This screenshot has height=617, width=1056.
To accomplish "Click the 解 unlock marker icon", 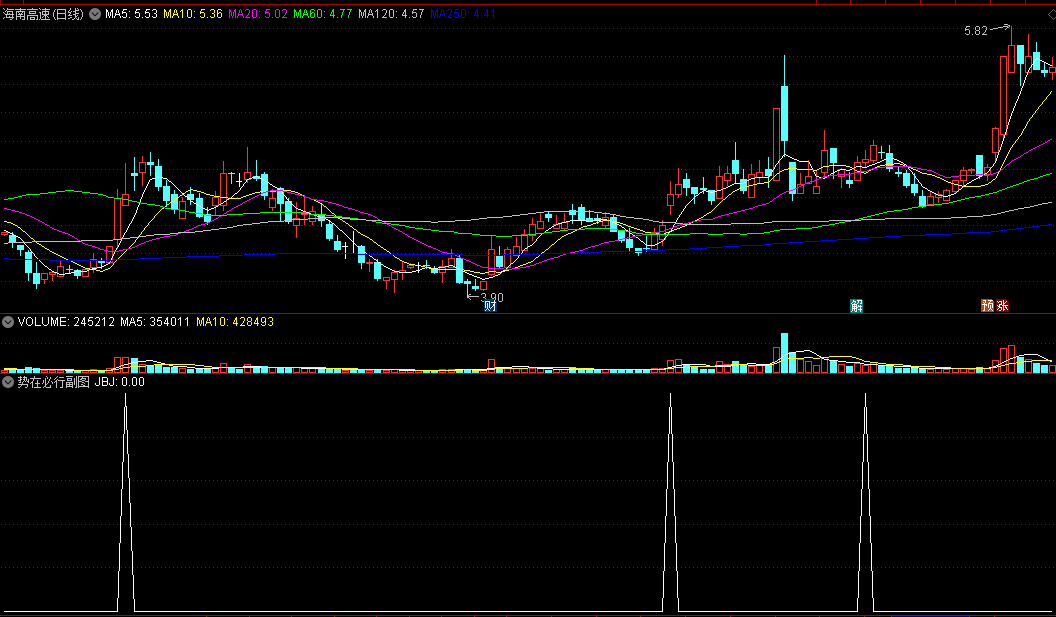I will pos(856,306).
